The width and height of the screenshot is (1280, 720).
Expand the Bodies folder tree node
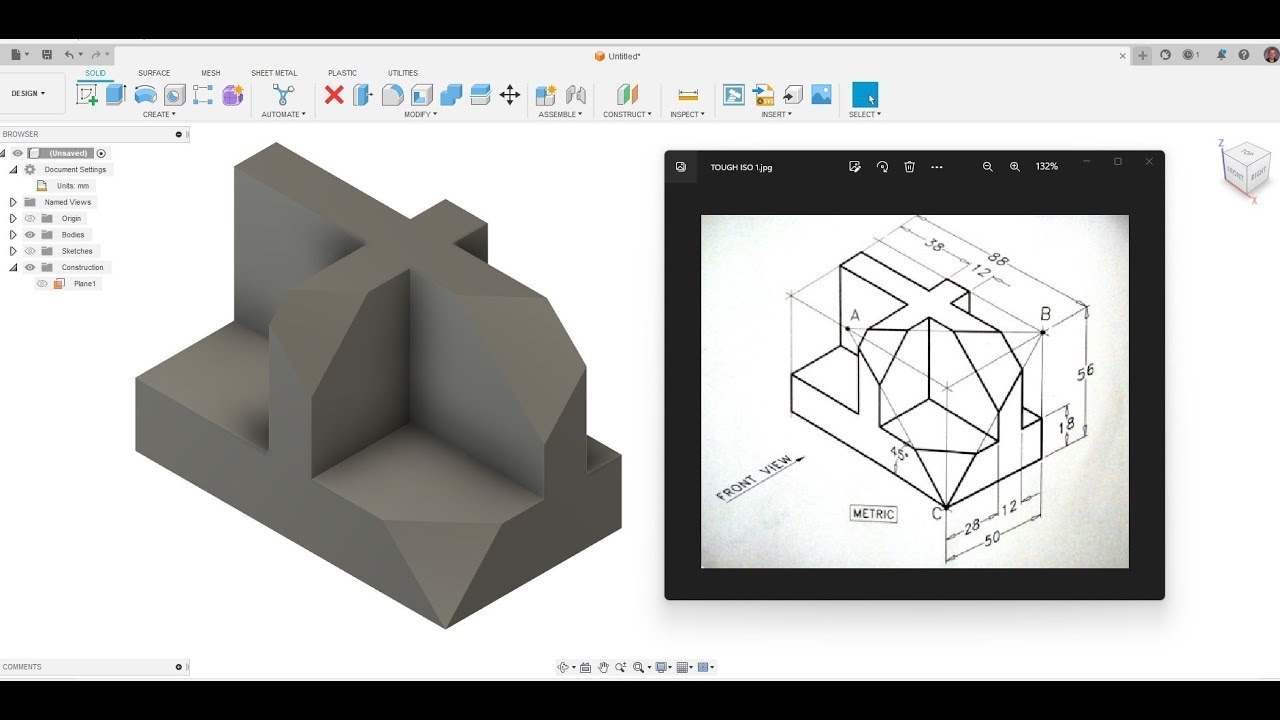(13, 235)
